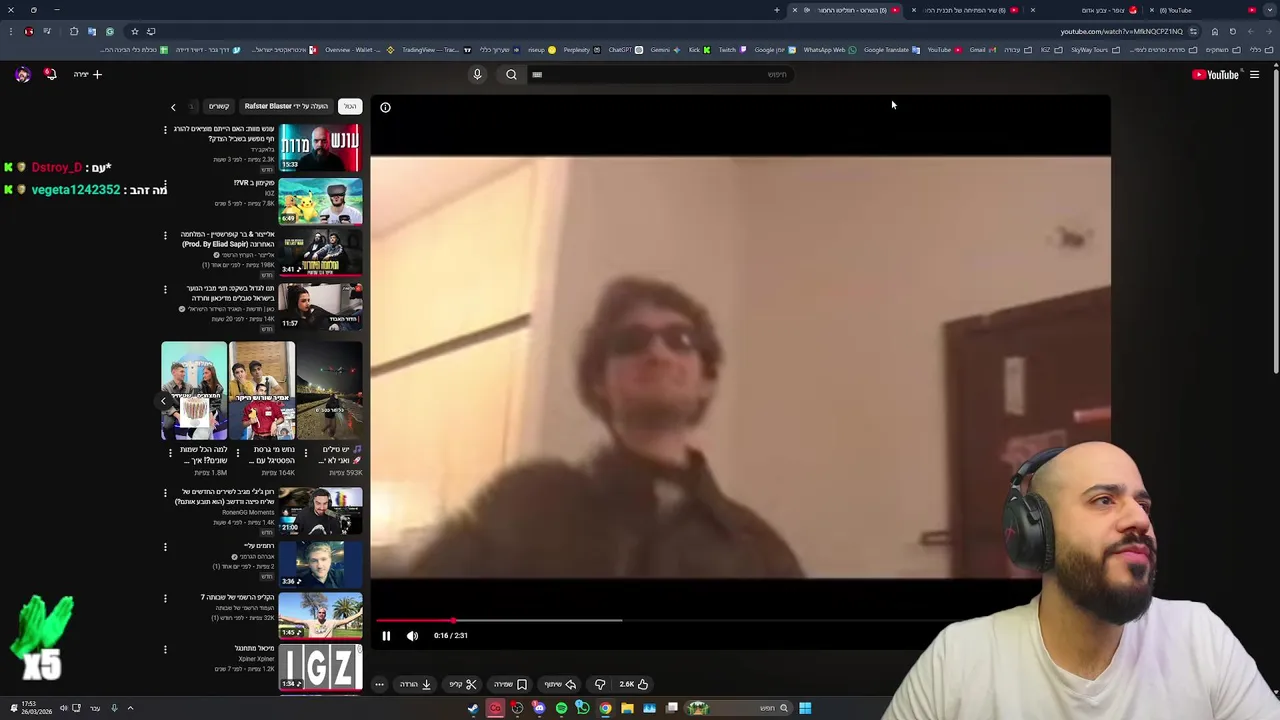Focus the YouTube search field
Screen dimensions: 1280x720
tap(660, 74)
